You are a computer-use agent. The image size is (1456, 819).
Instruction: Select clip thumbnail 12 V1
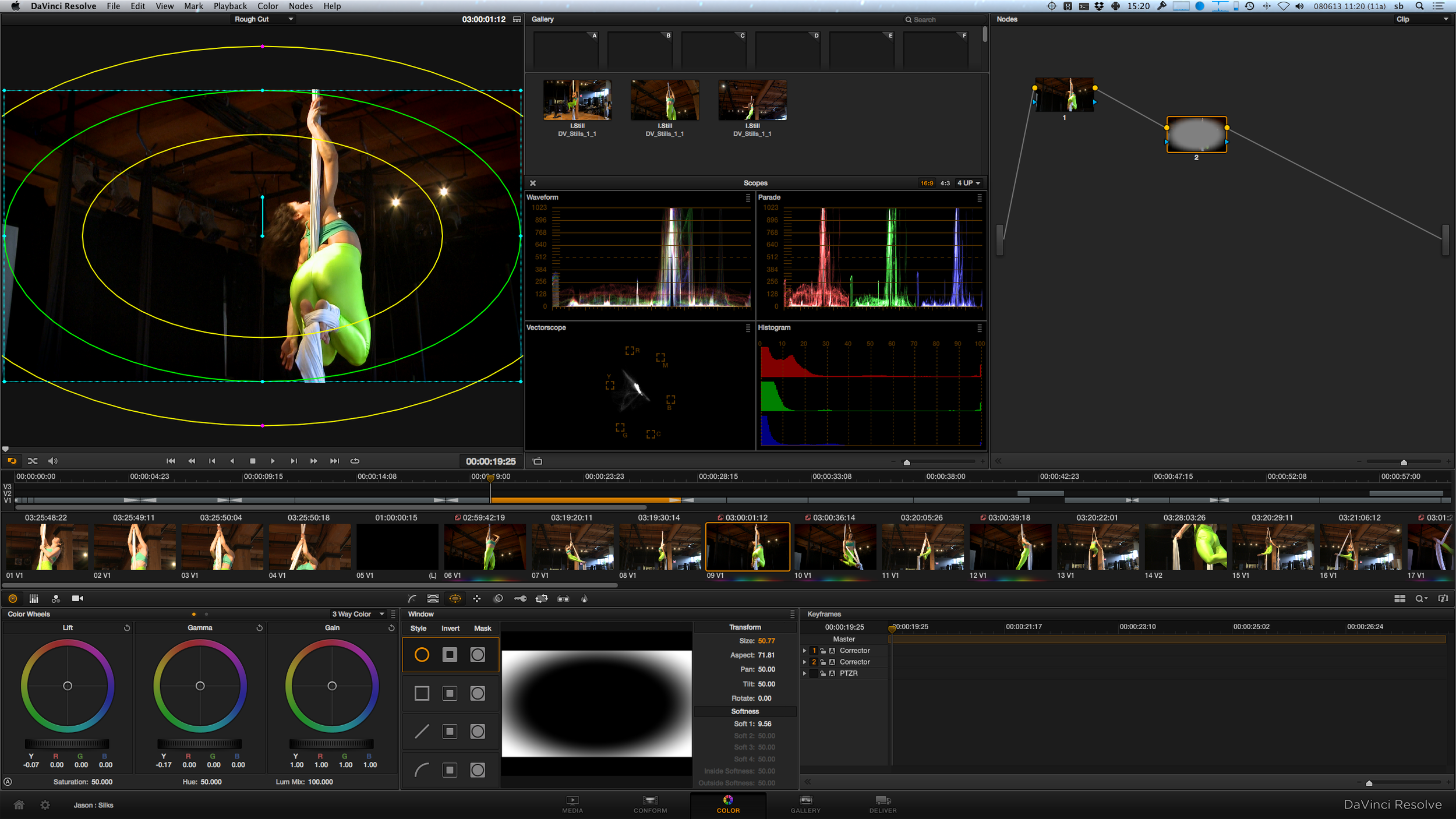tap(1010, 546)
